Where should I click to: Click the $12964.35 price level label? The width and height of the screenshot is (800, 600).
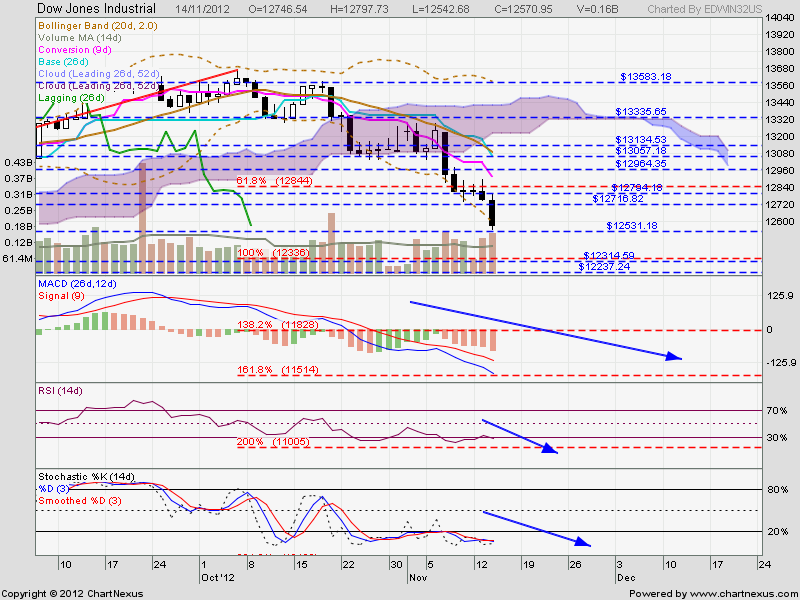click(x=641, y=163)
